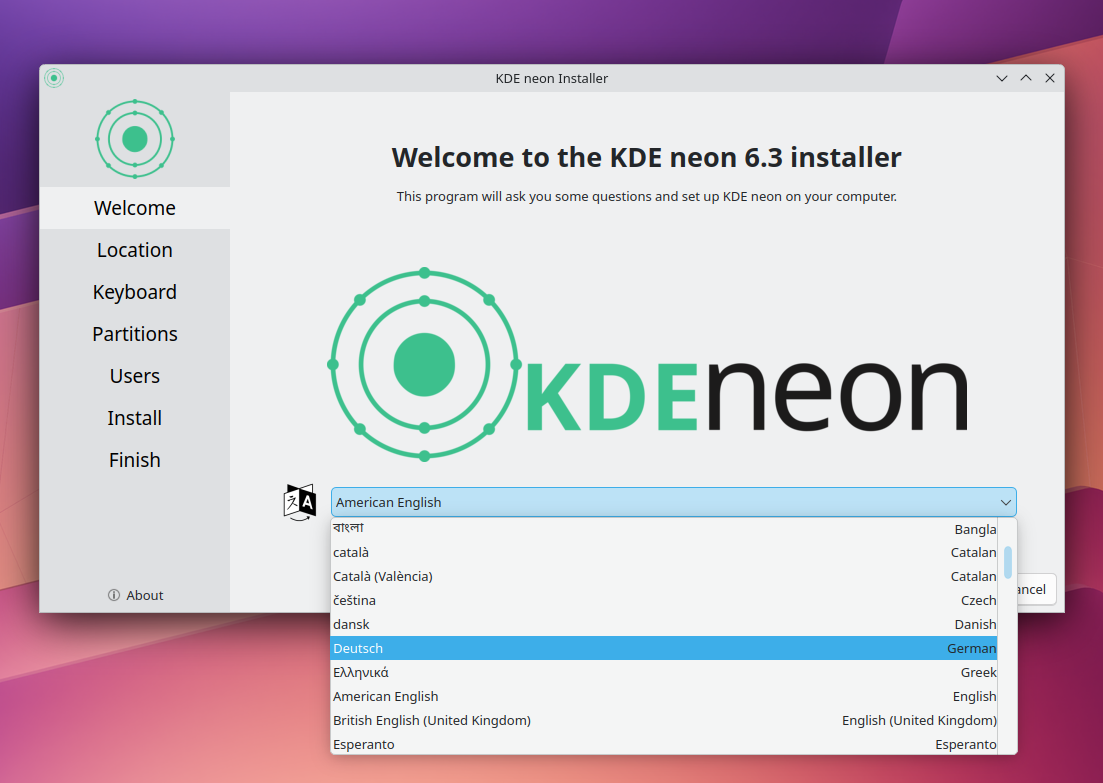Viewport: 1103px width, 783px height.
Task: Open the Keyboard step
Action: 134,292
